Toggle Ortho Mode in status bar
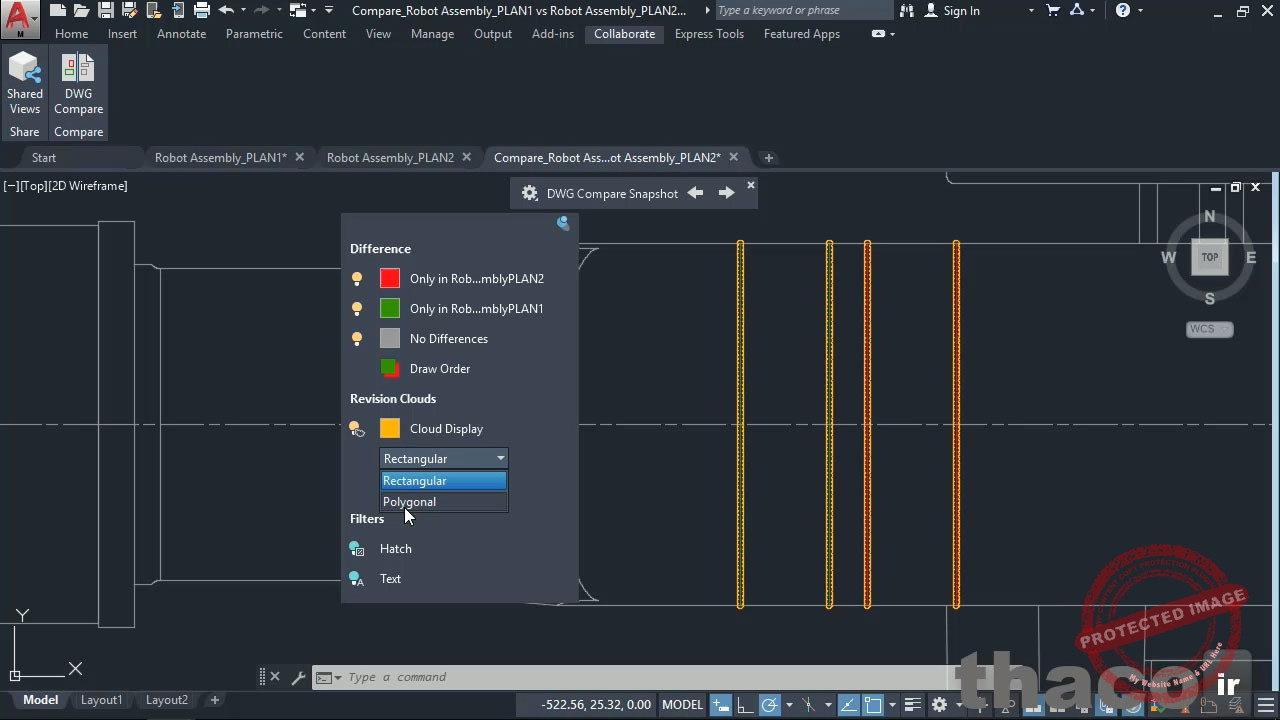Viewport: 1280px width, 720px height. click(x=745, y=705)
